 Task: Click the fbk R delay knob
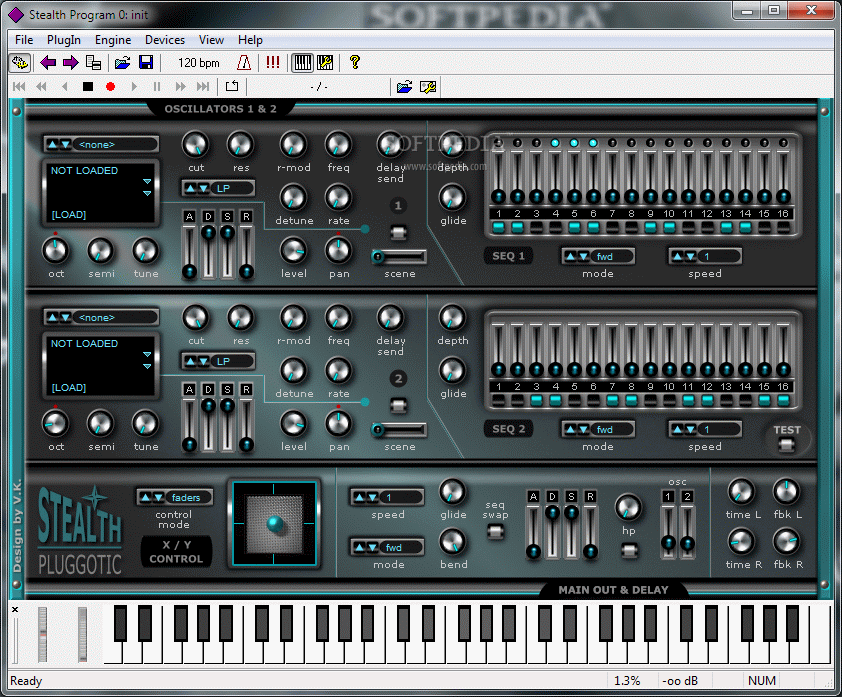click(786, 542)
